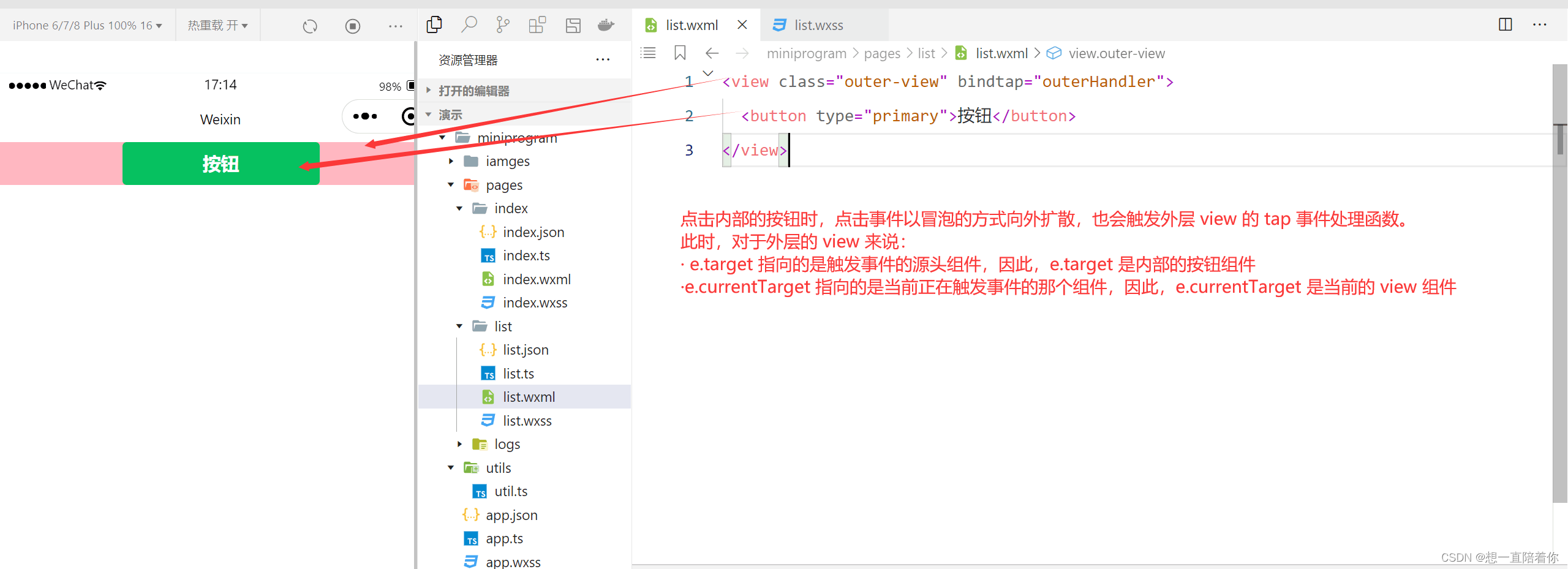Image resolution: width=1568 pixels, height=569 pixels.
Task: Click the Docker whale icon
Action: click(x=606, y=24)
